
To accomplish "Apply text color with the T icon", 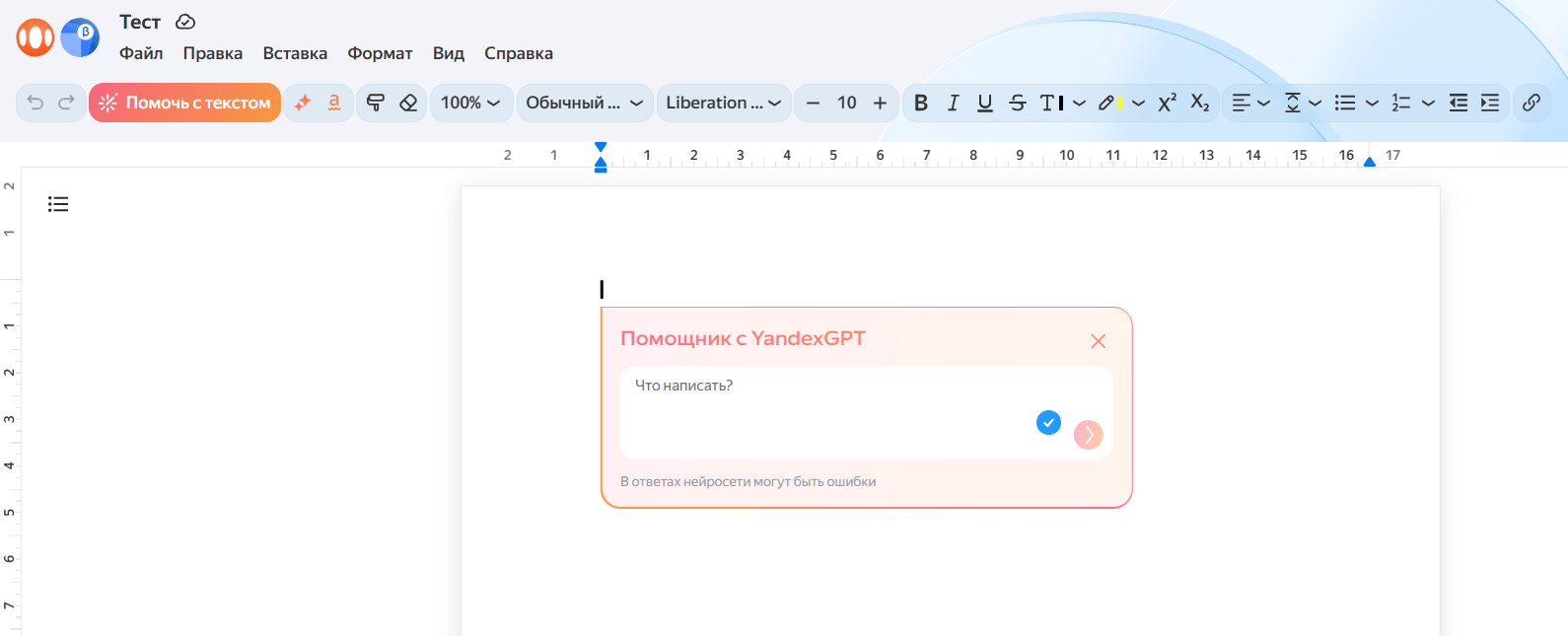I will tap(1052, 103).
